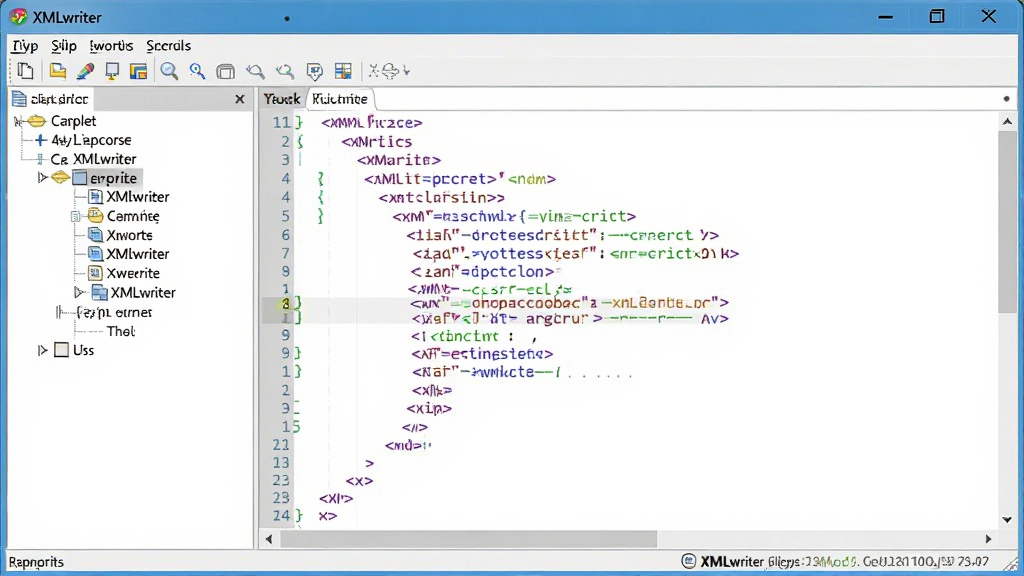Select the Ca XMLwriter tree row

click(x=93, y=159)
